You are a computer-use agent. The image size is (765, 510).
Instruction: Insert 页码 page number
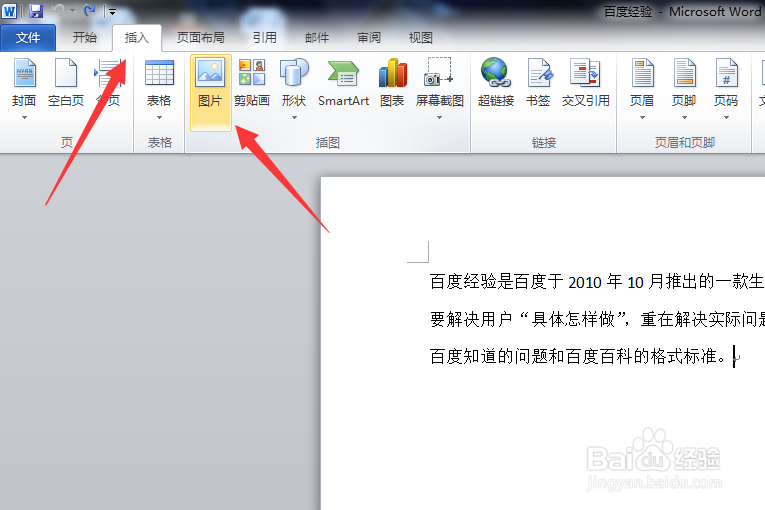pos(726,82)
